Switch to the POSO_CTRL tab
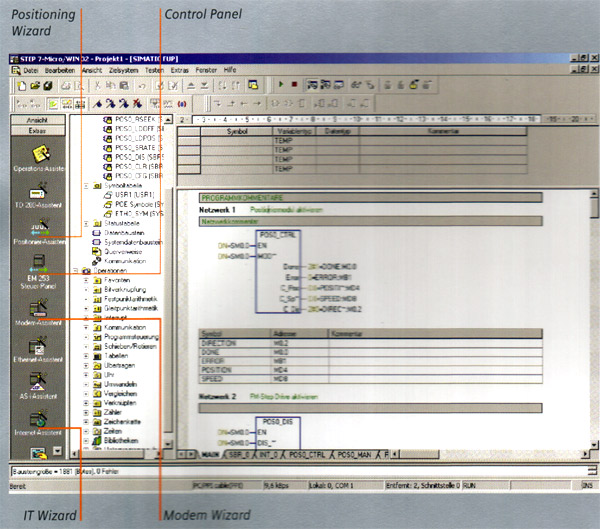600x529 pixels. click(307, 455)
